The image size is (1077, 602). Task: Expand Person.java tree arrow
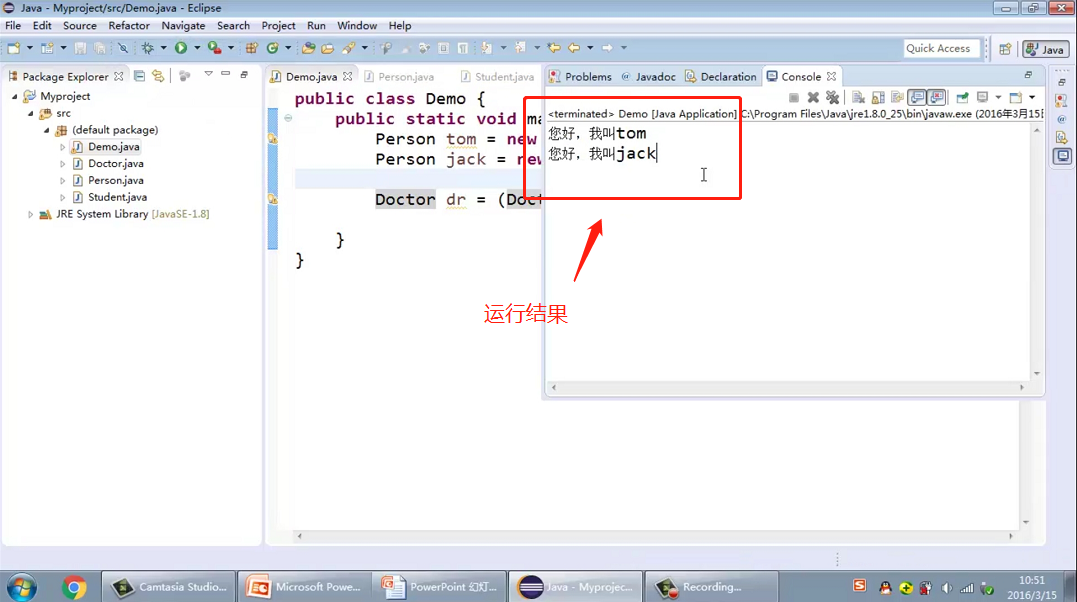[63, 181]
